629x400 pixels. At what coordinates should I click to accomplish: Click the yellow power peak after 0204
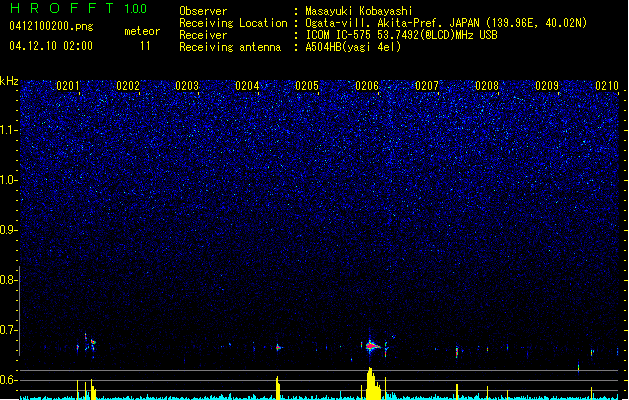tap(278, 388)
